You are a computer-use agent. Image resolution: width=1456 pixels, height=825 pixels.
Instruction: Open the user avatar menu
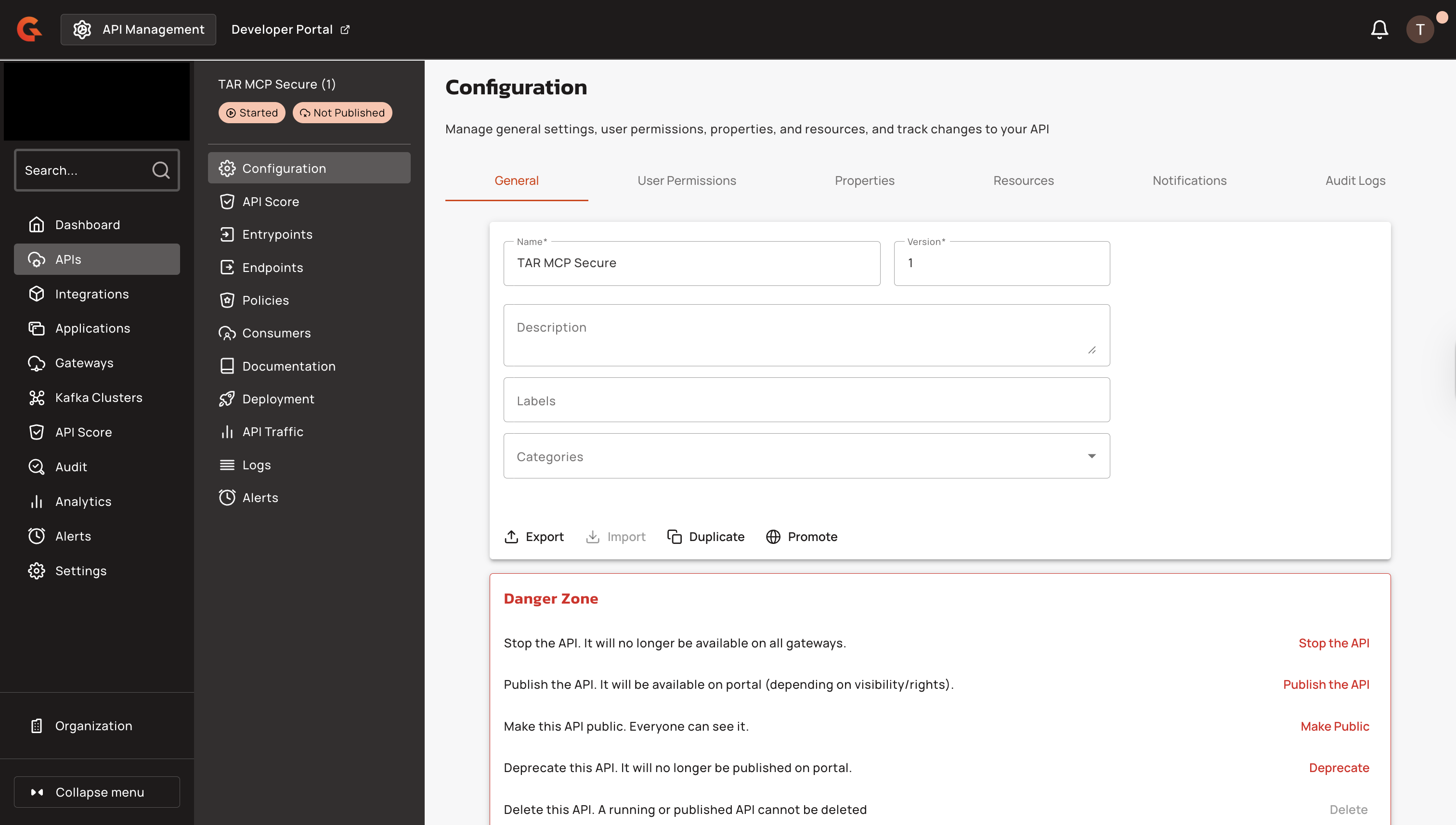[1419, 29]
